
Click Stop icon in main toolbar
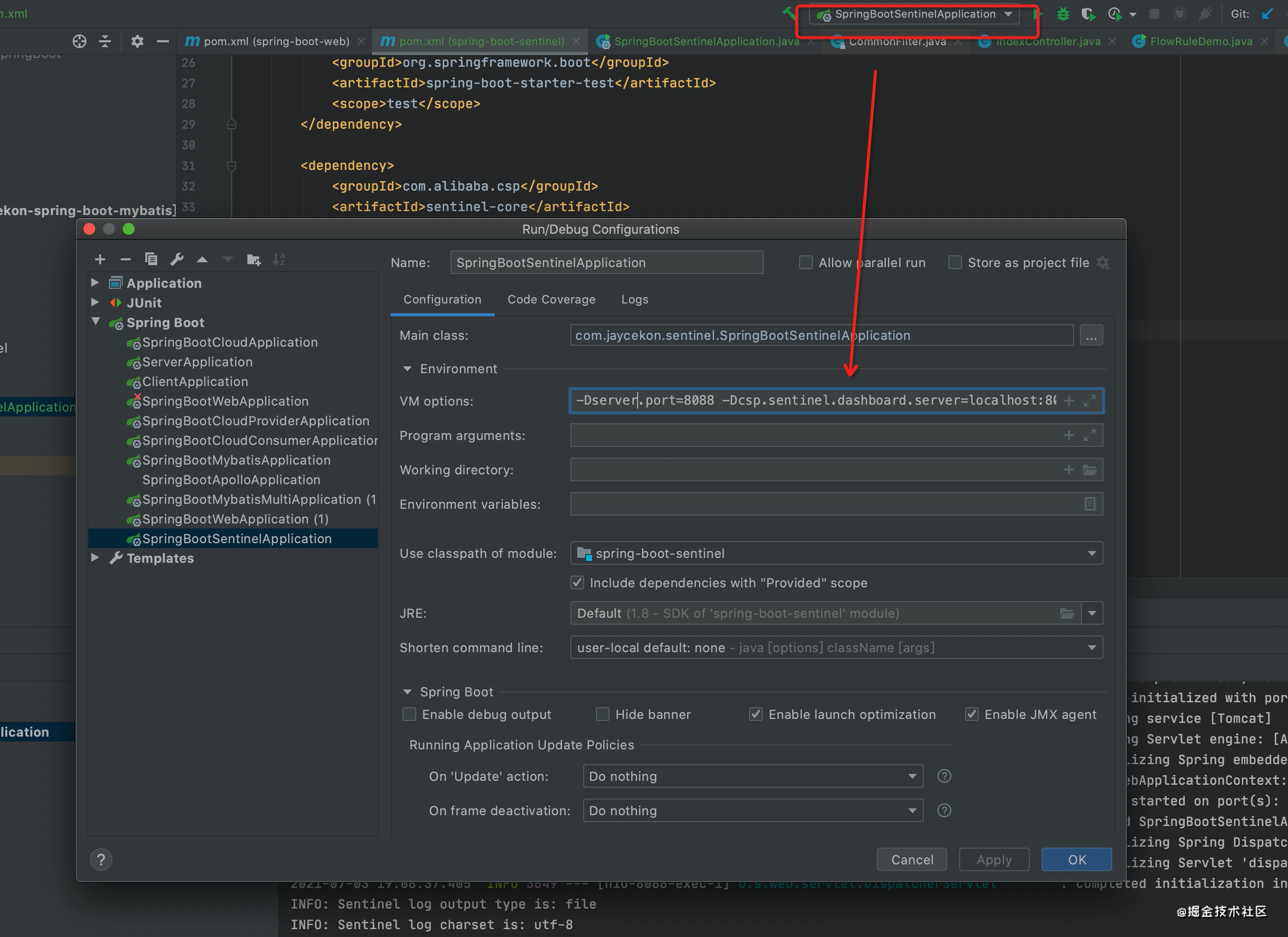tap(1154, 14)
